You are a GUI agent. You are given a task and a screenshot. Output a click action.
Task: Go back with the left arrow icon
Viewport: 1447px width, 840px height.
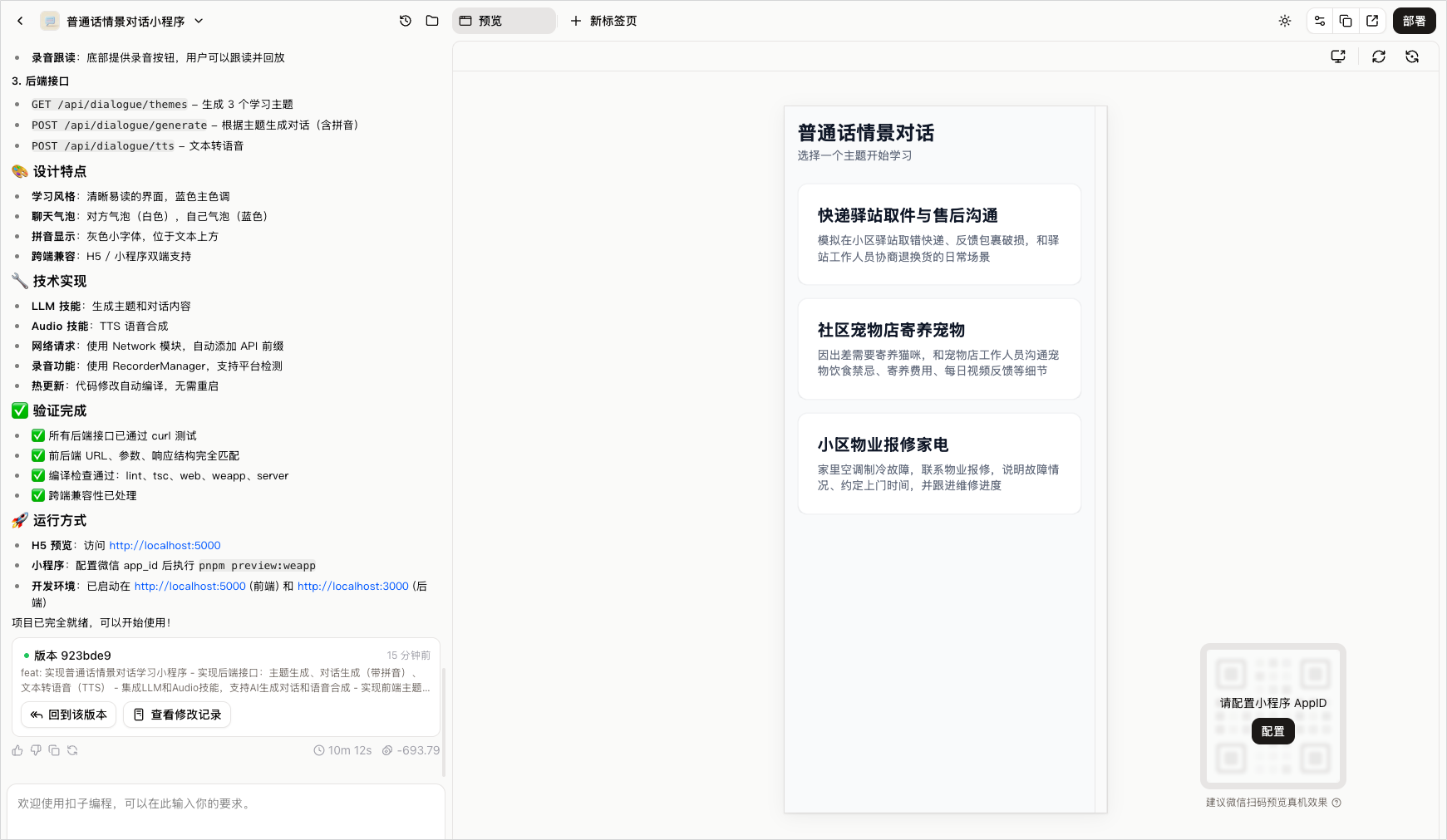20,21
